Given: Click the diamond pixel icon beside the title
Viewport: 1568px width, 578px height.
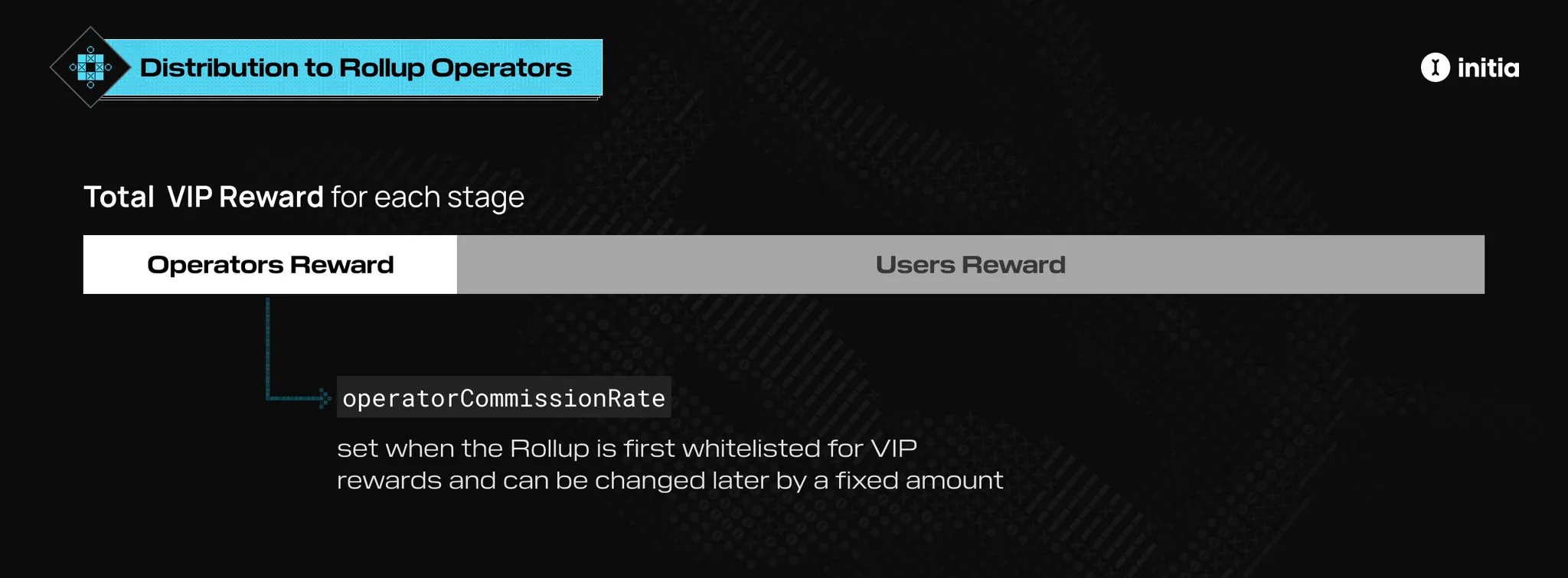Looking at the screenshot, I should point(90,67).
